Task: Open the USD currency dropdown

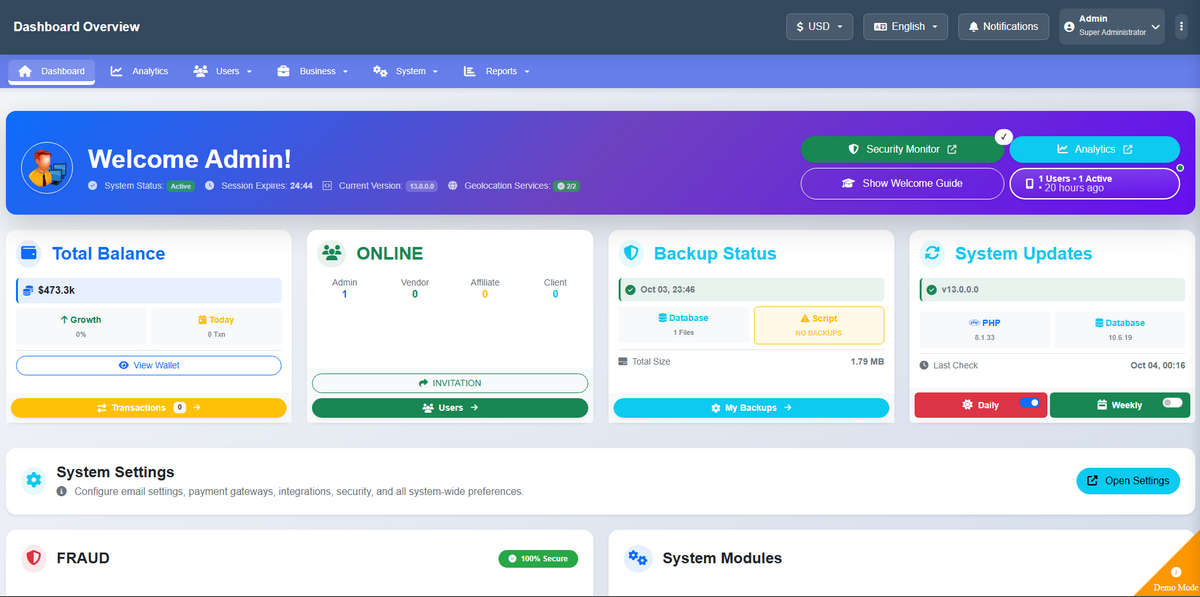Action: pyautogui.click(x=820, y=26)
